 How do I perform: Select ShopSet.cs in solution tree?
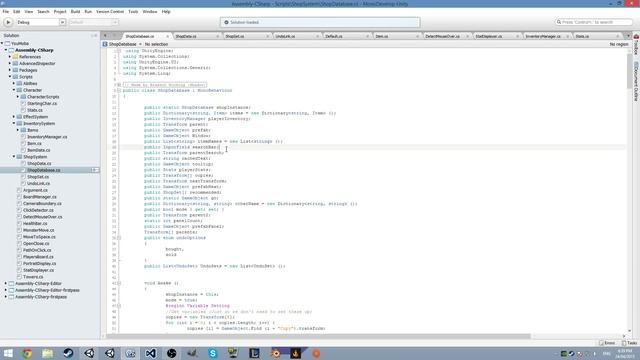tap(38, 177)
